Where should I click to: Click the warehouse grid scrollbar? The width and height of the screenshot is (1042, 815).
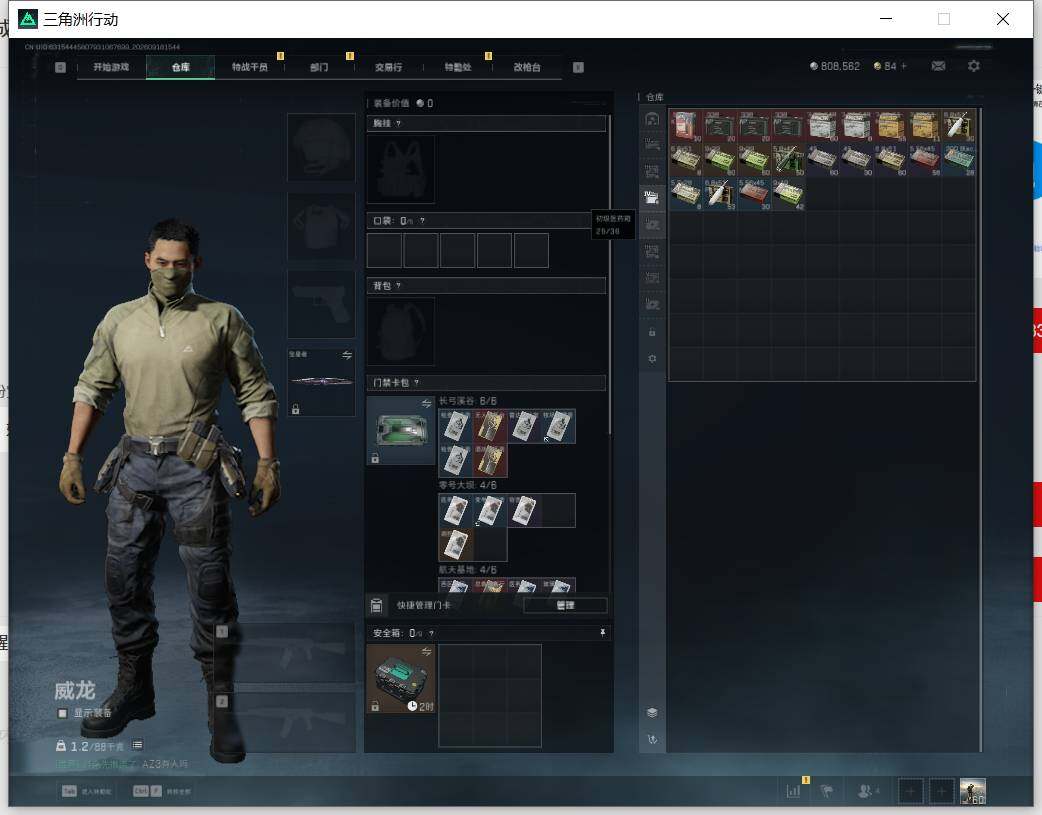[x=980, y=431]
